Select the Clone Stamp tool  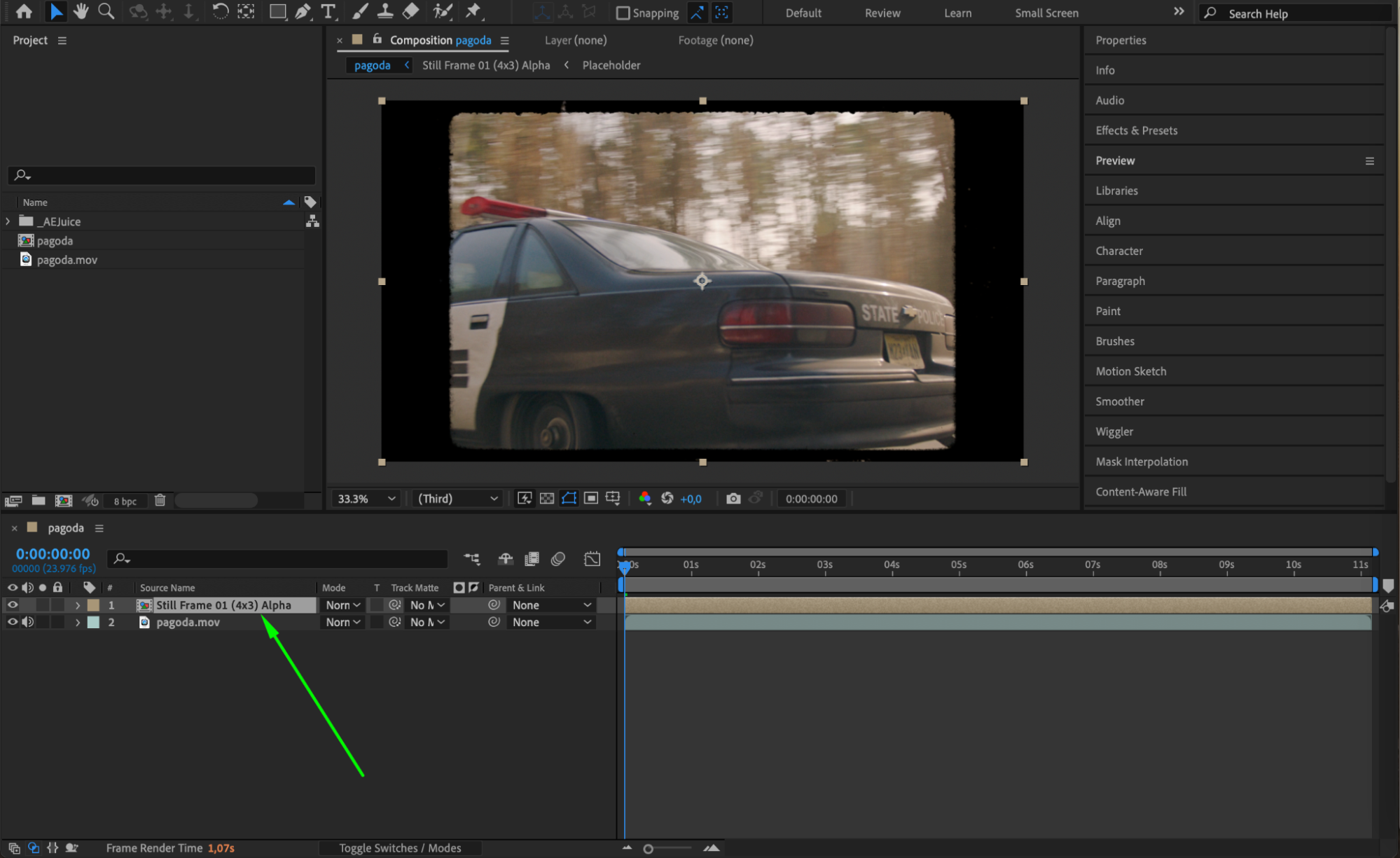point(385,11)
